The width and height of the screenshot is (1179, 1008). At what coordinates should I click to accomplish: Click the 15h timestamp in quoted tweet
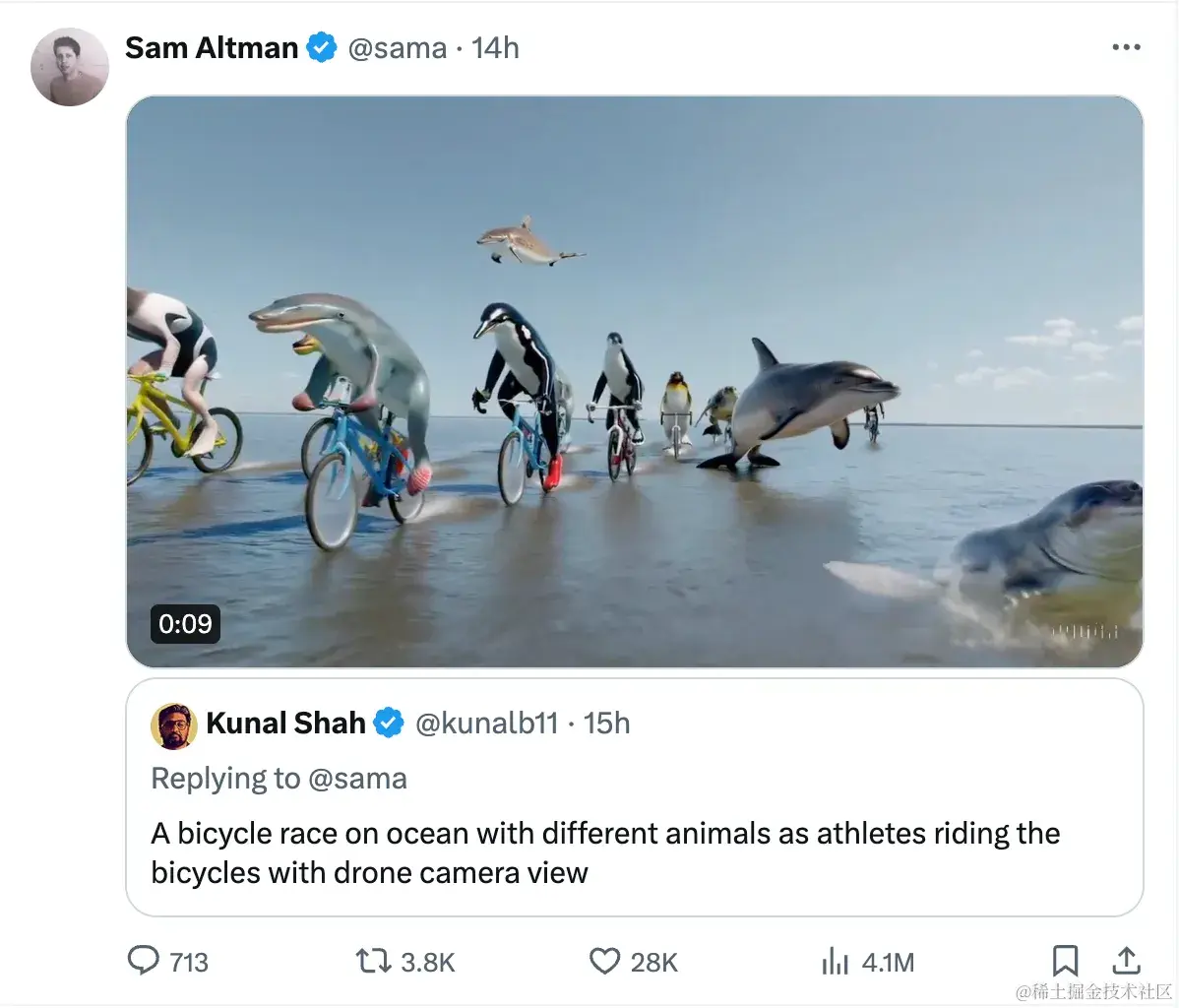point(606,723)
